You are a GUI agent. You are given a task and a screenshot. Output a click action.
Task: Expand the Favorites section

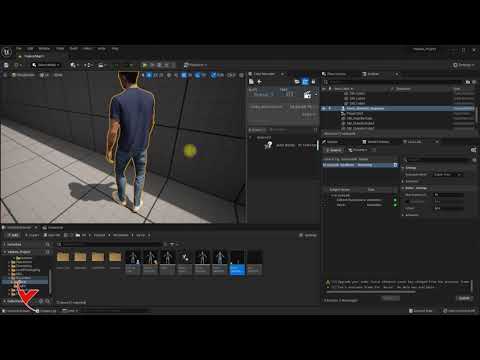[5, 244]
